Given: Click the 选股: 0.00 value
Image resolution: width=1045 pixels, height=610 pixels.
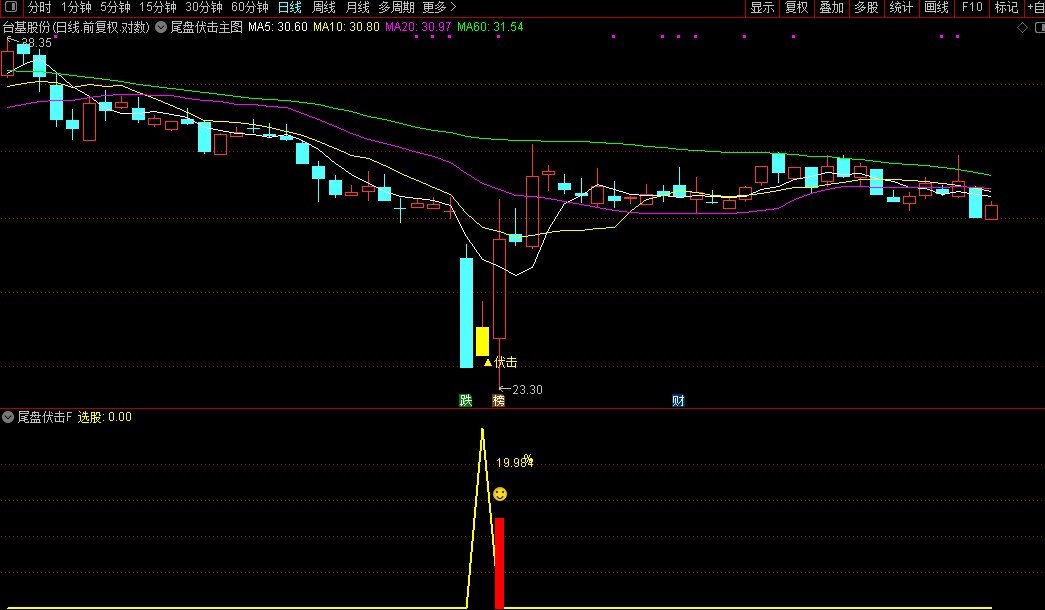Looking at the screenshot, I should point(105,417).
